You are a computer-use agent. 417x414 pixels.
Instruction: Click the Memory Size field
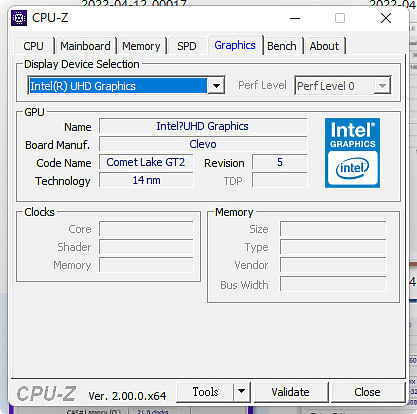[x=333, y=229]
